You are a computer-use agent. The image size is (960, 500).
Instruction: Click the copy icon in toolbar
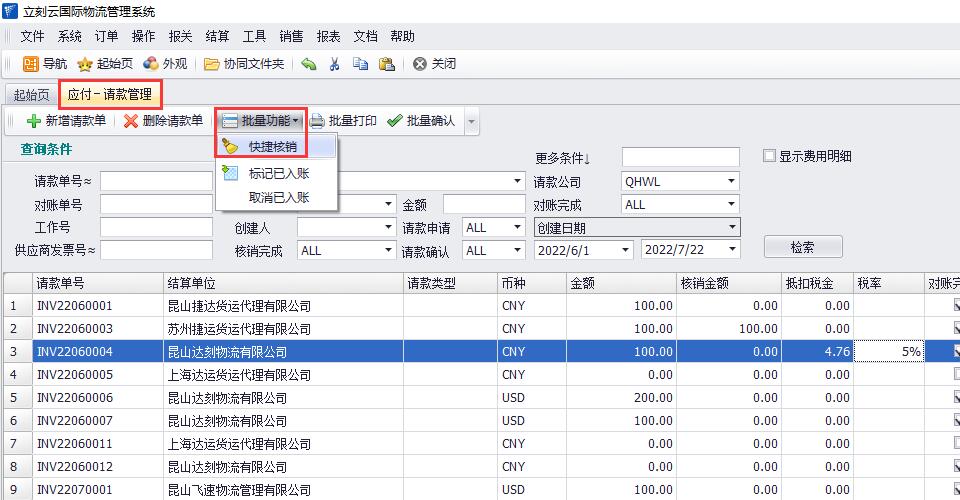[x=360, y=64]
